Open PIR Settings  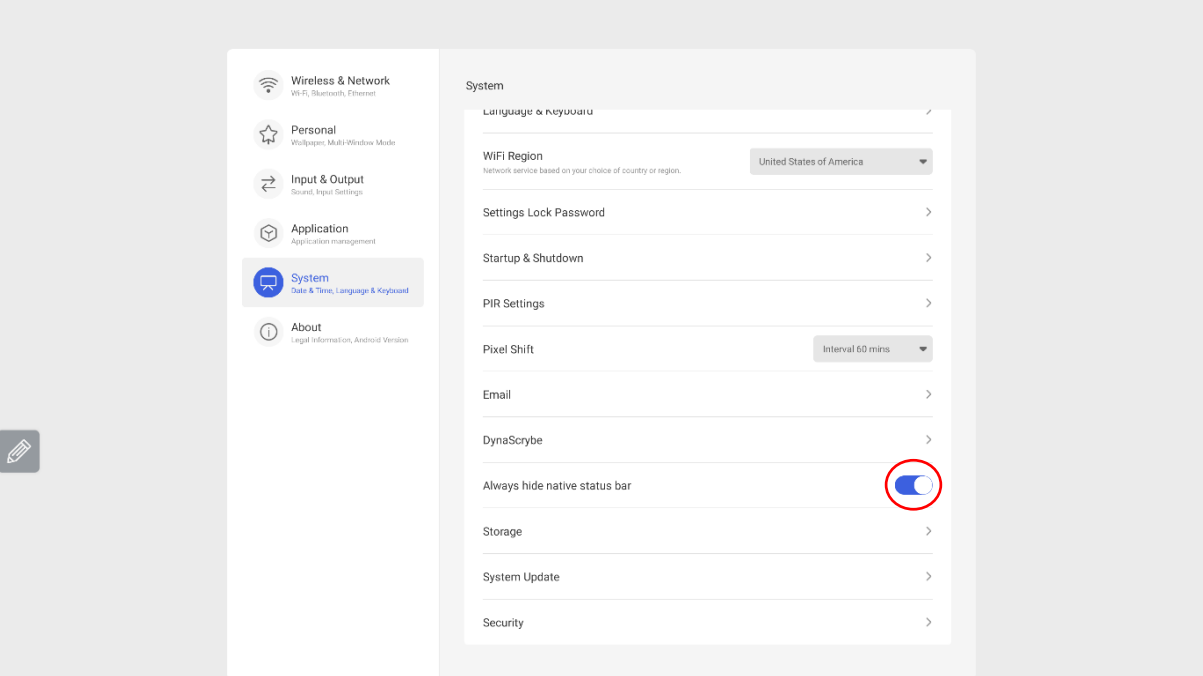tap(708, 303)
